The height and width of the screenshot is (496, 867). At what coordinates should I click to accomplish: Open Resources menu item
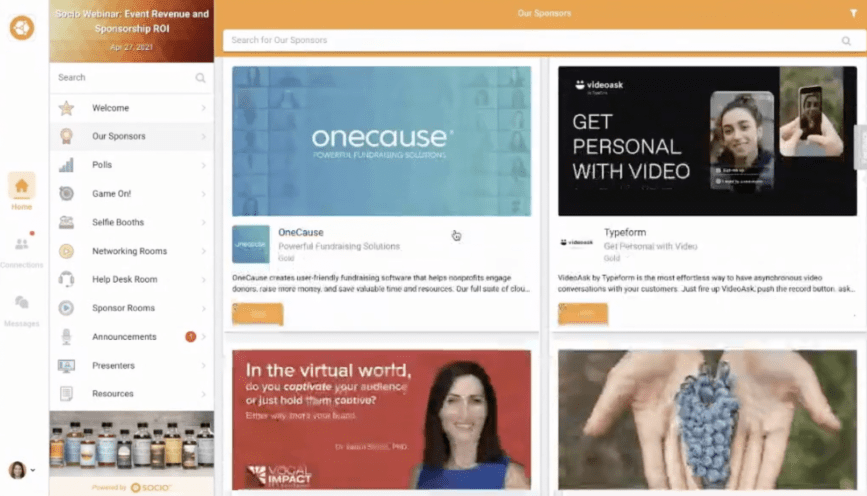[132, 394]
